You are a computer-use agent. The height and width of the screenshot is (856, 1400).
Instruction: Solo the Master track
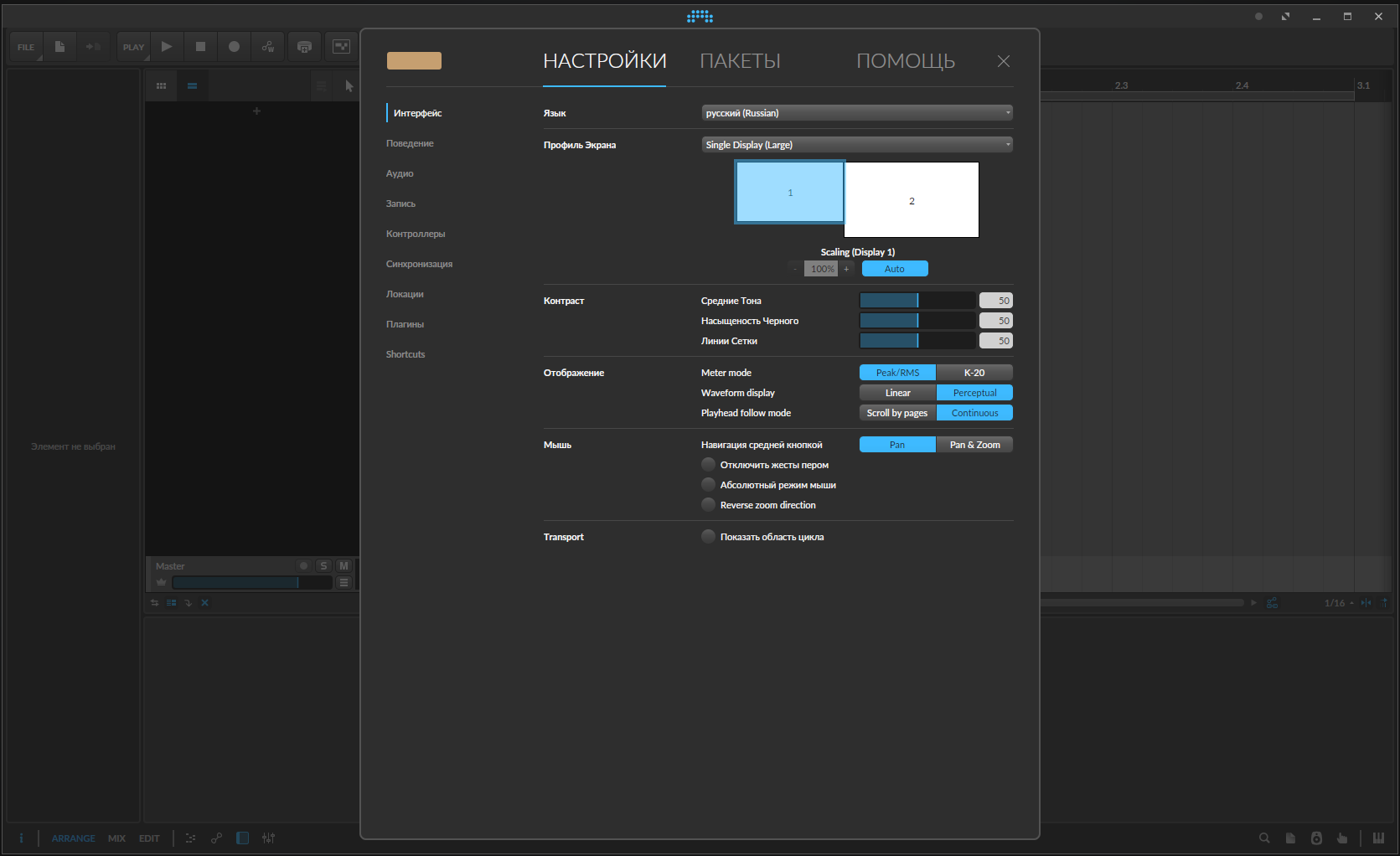323,566
